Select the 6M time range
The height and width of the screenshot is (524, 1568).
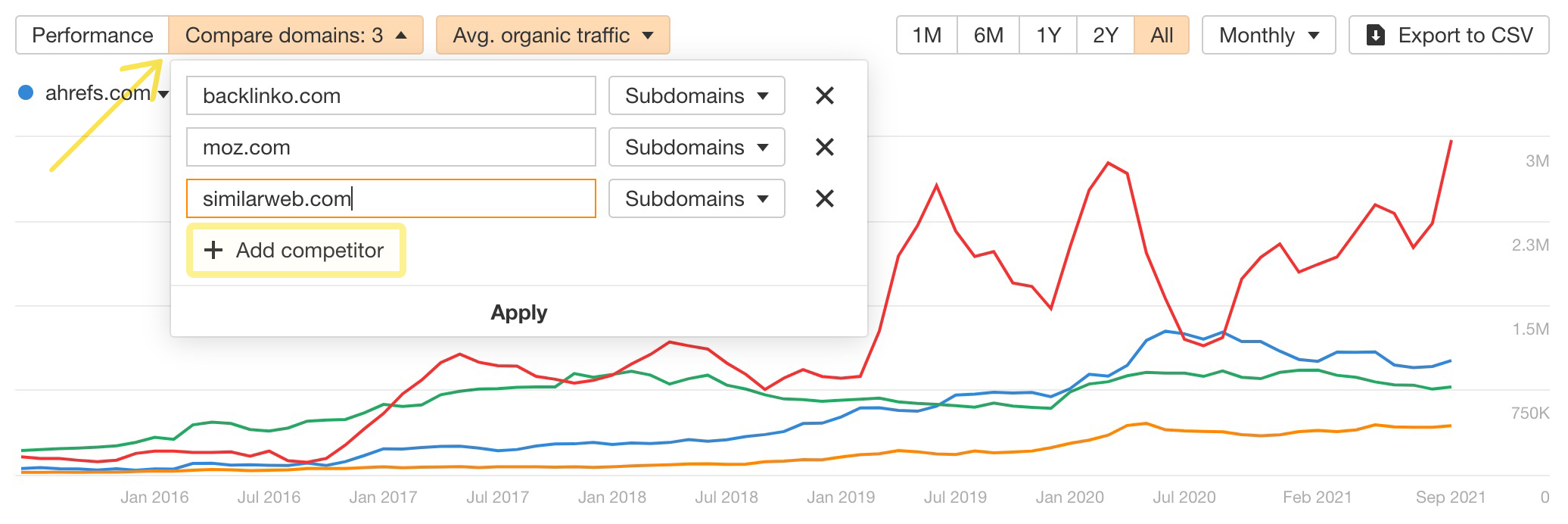988,36
